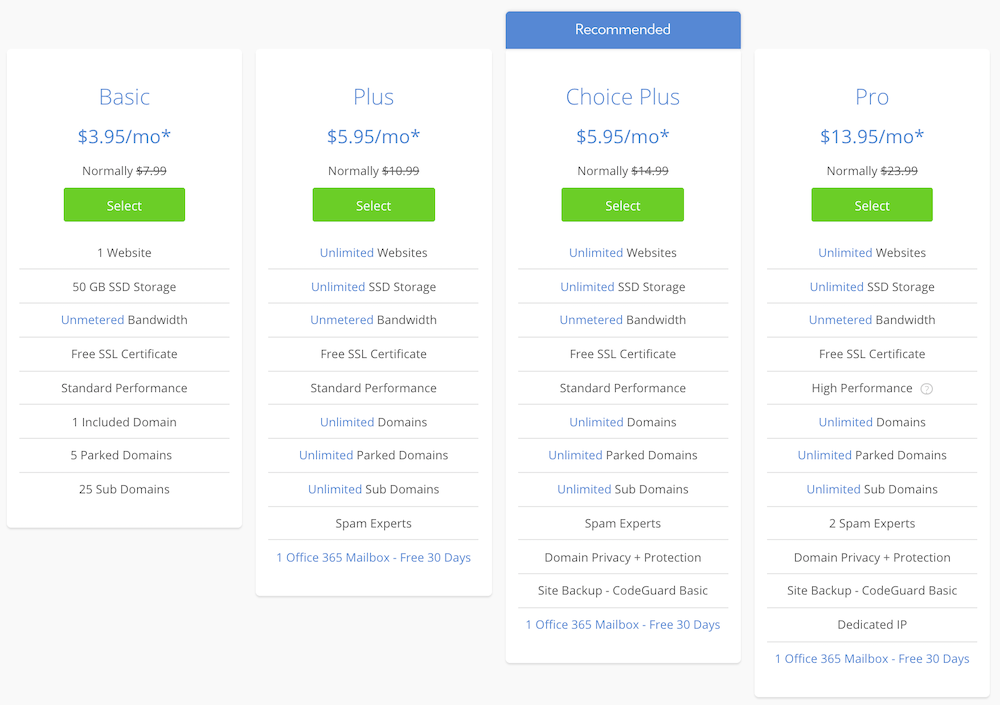Image resolution: width=1000 pixels, height=705 pixels.
Task: Select the Pro hosting plan
Action: pos(872,205)
